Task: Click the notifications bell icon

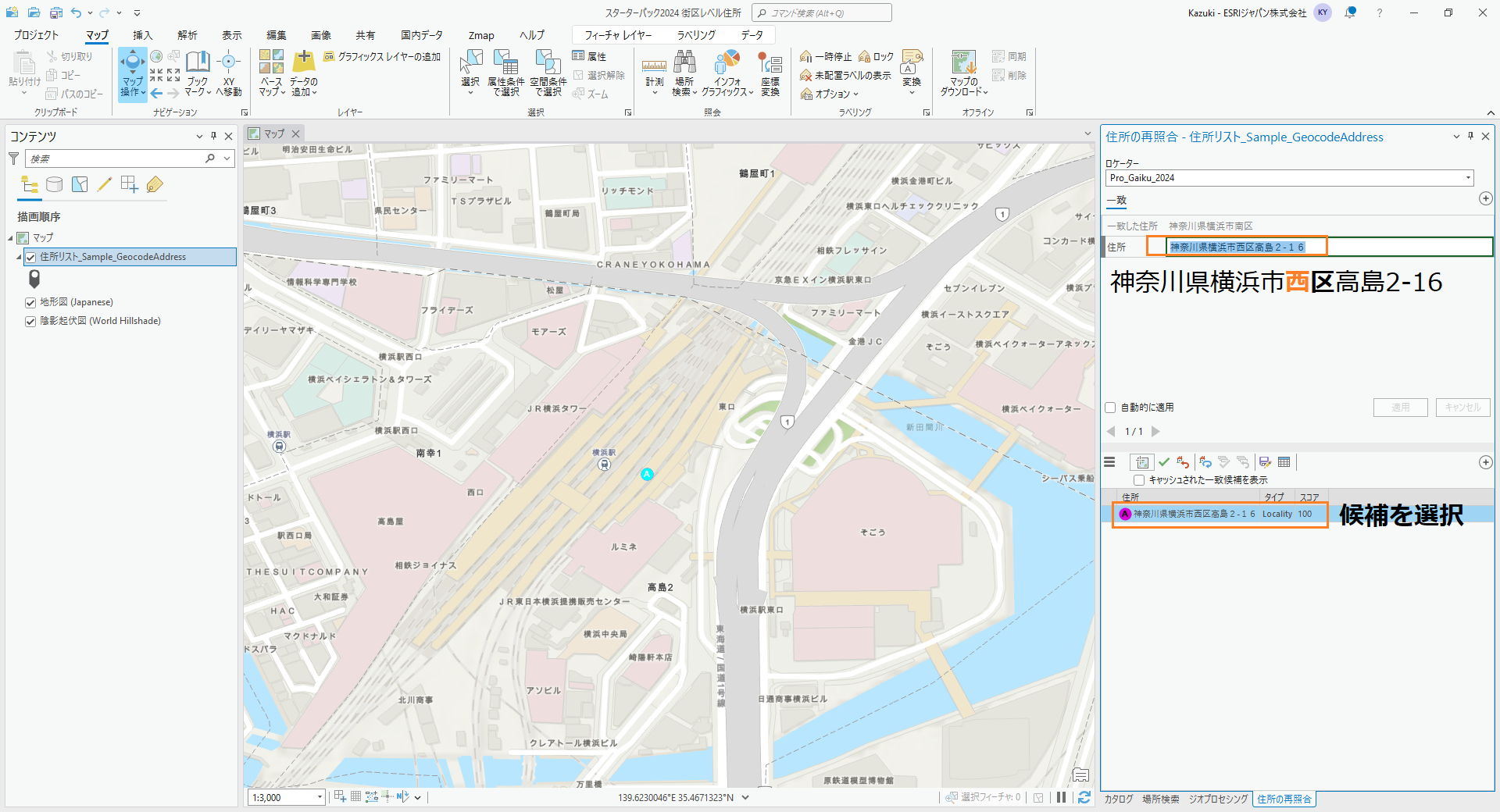Action: [1350, 12]
